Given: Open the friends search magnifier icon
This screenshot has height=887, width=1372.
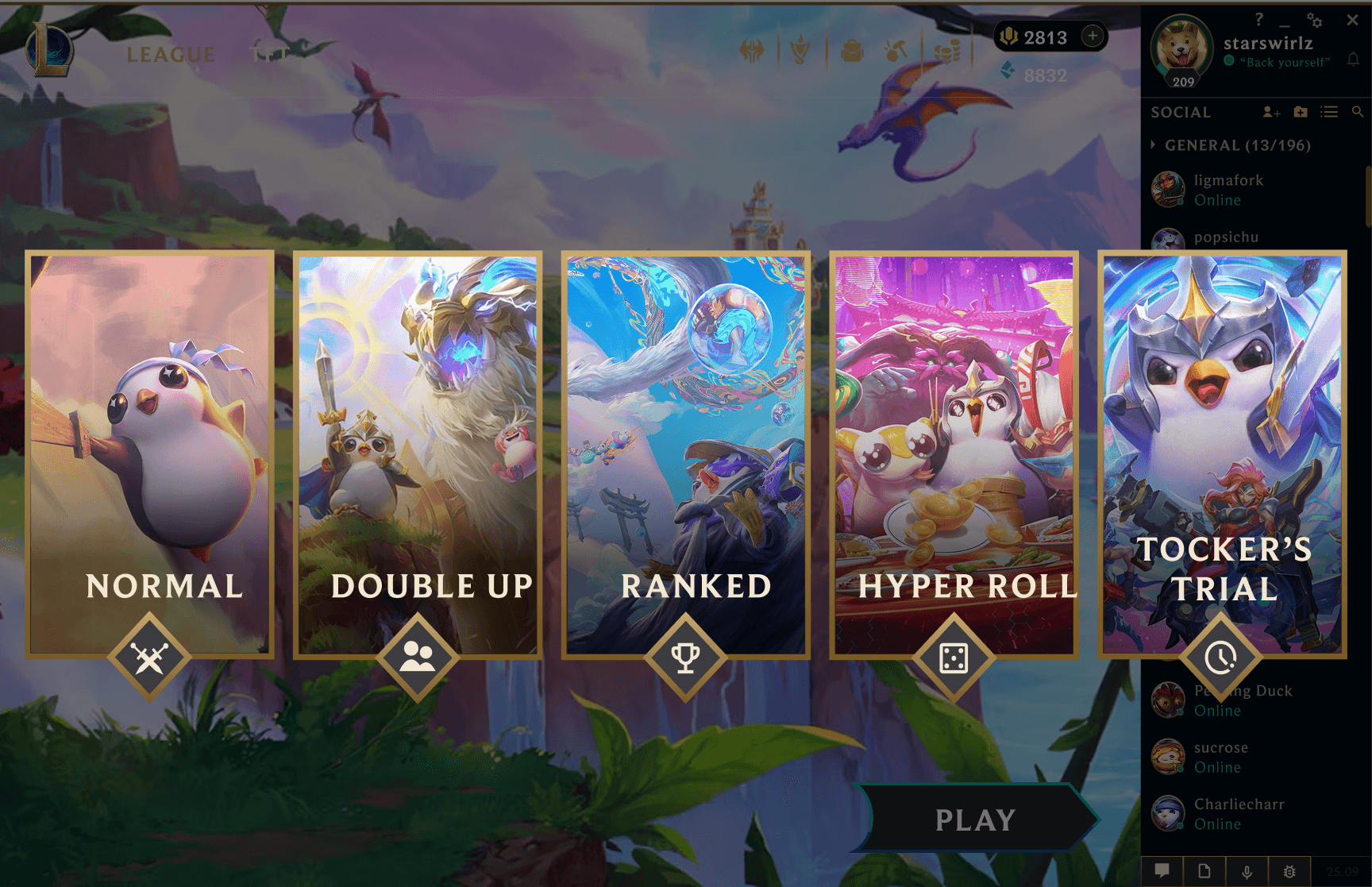Looking at the screenshot, I should click(x=1358, y=112).
